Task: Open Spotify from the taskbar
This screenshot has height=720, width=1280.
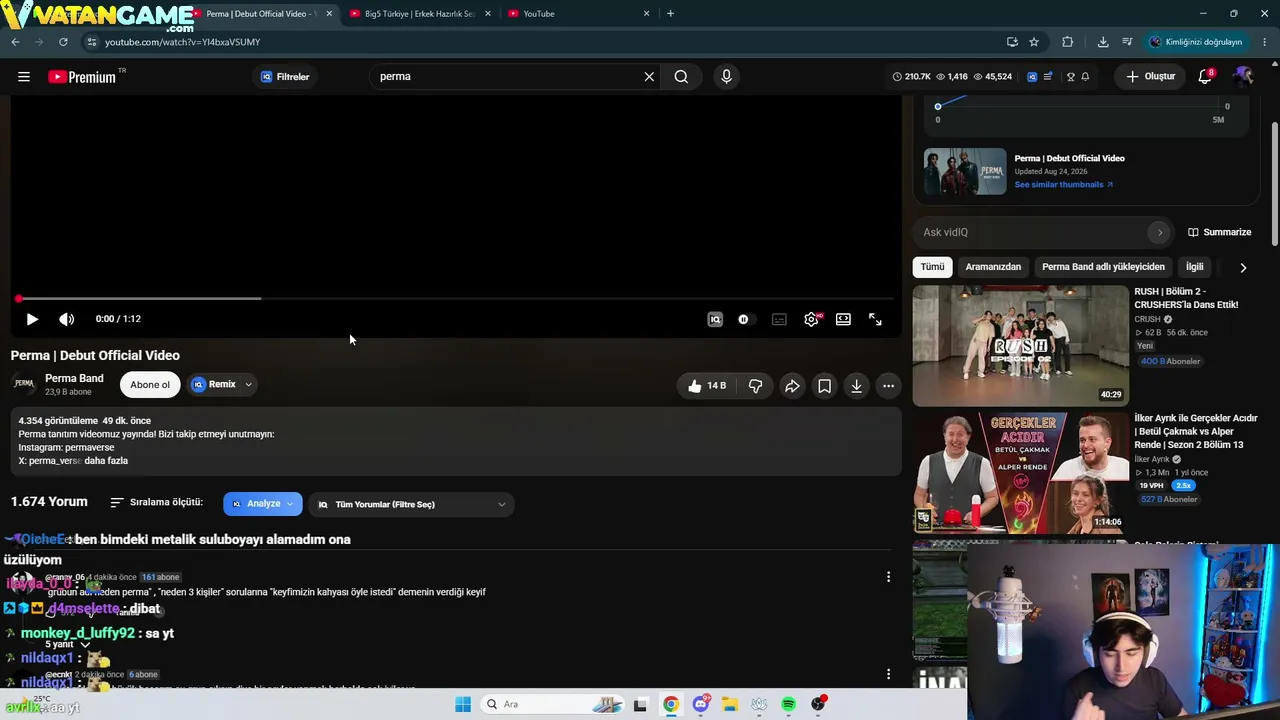Action: click(789, 704)
